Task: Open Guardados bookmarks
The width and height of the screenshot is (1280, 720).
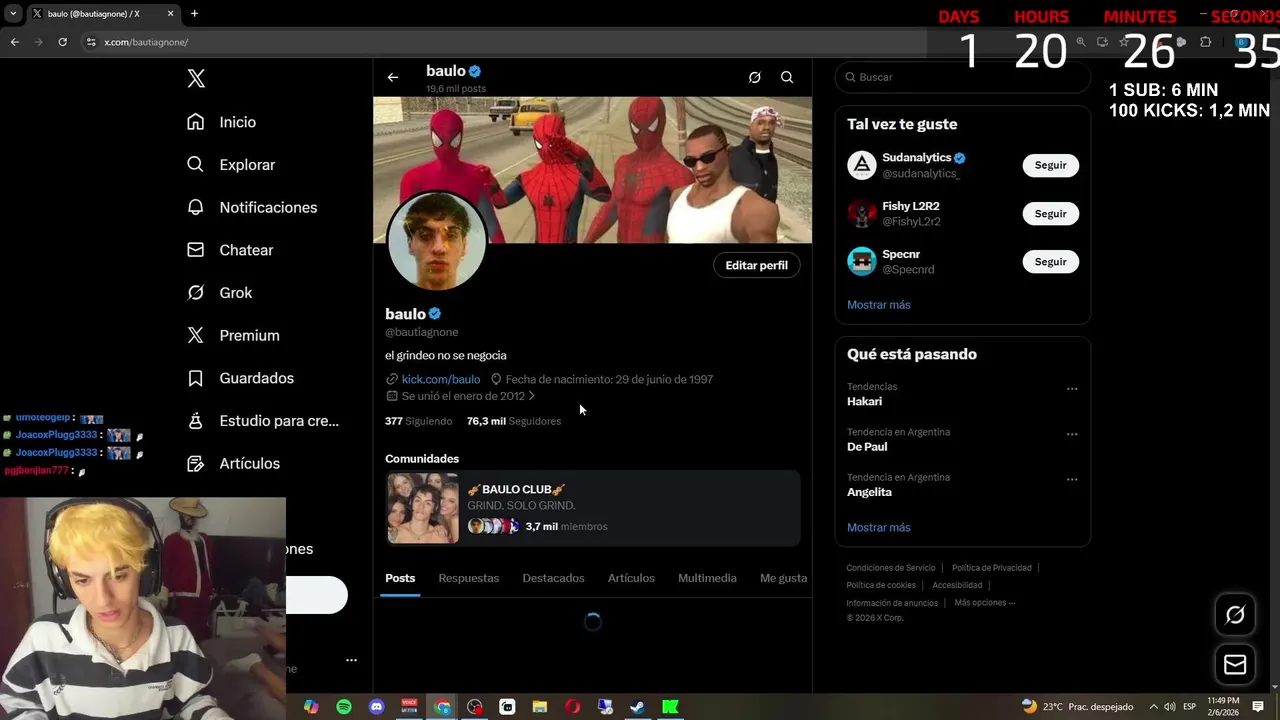Action: coord(240,378)
